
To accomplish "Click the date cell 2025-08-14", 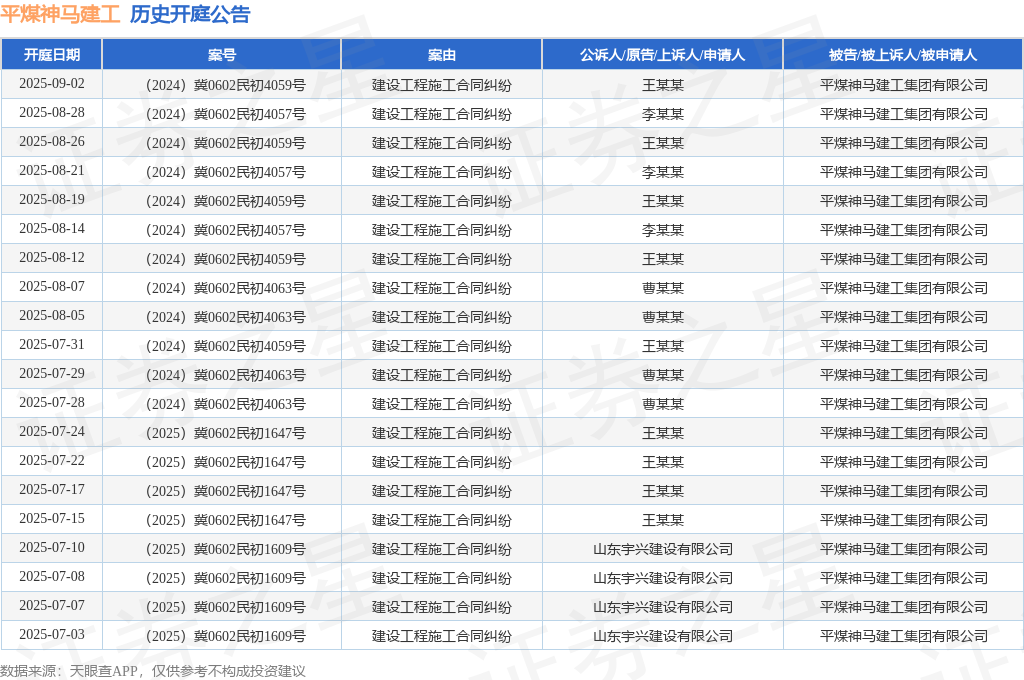I will click(52, 229).
